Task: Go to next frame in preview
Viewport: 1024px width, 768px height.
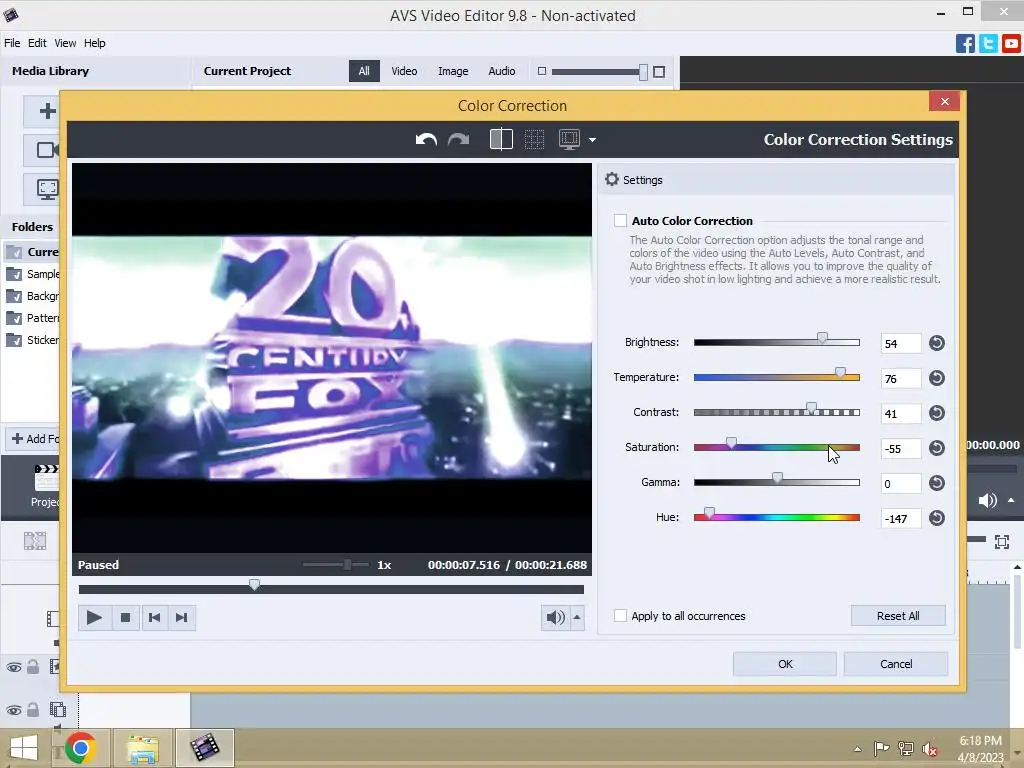Action: 182,617
